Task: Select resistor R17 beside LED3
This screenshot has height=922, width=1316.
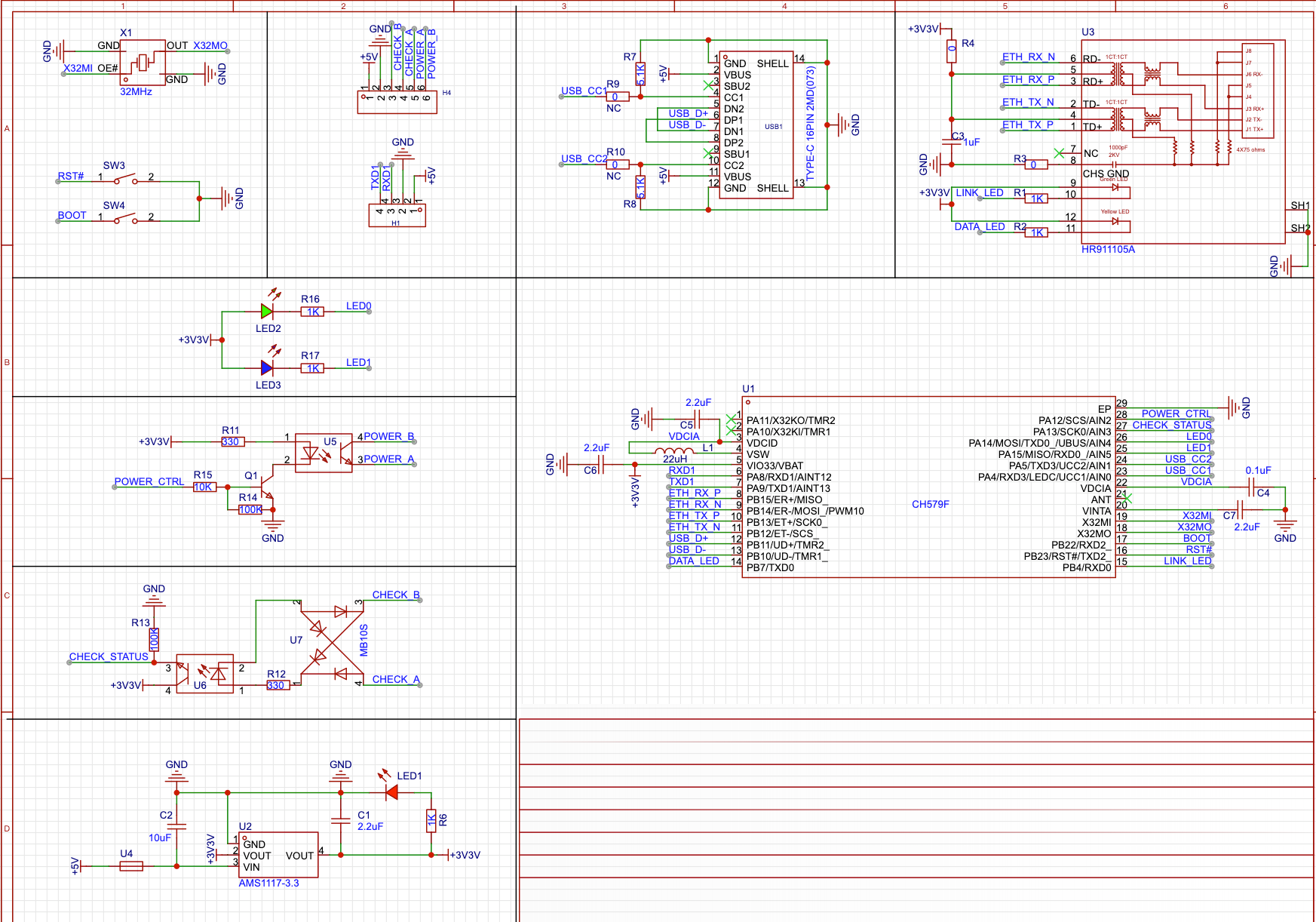Action: [x=312, y=368]
